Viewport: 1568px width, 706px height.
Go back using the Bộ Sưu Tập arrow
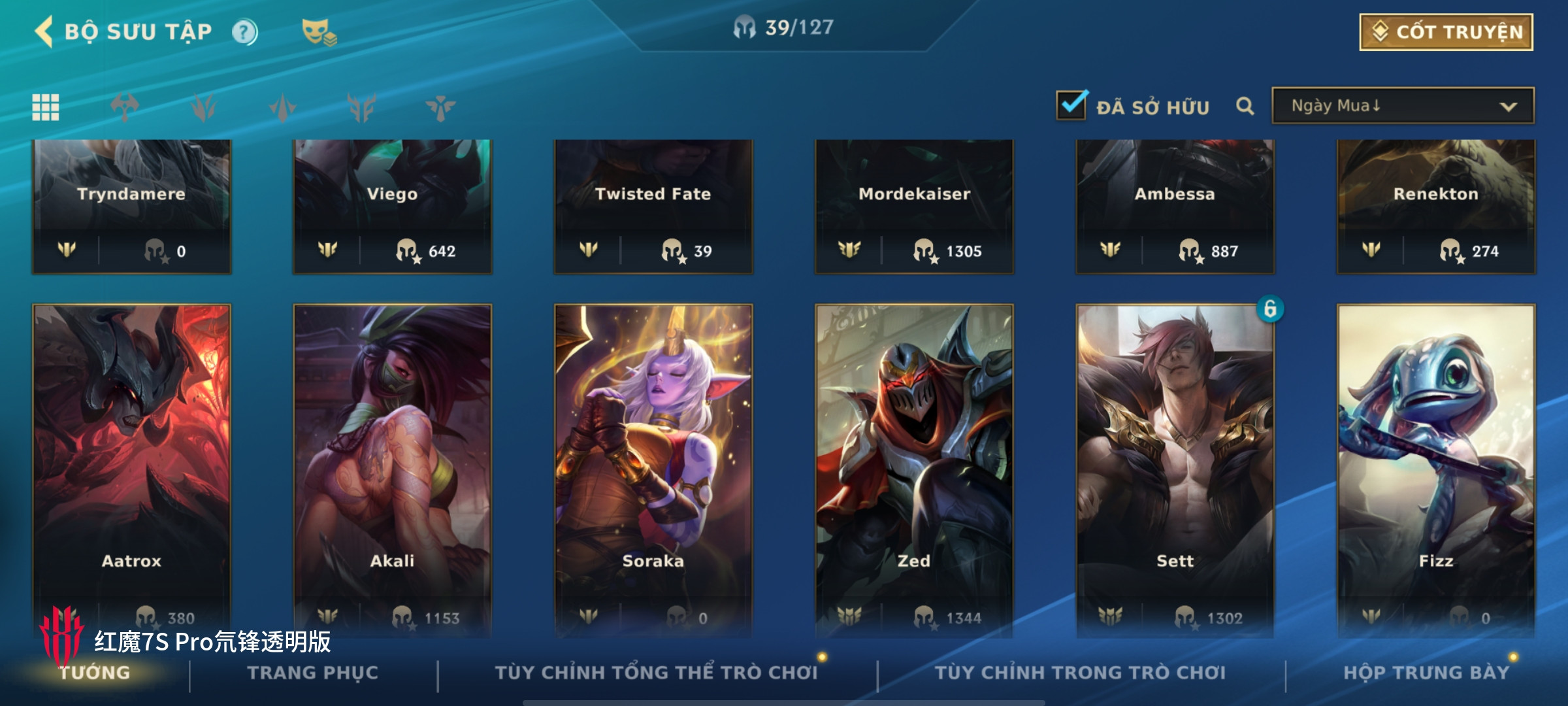point(44,31)
